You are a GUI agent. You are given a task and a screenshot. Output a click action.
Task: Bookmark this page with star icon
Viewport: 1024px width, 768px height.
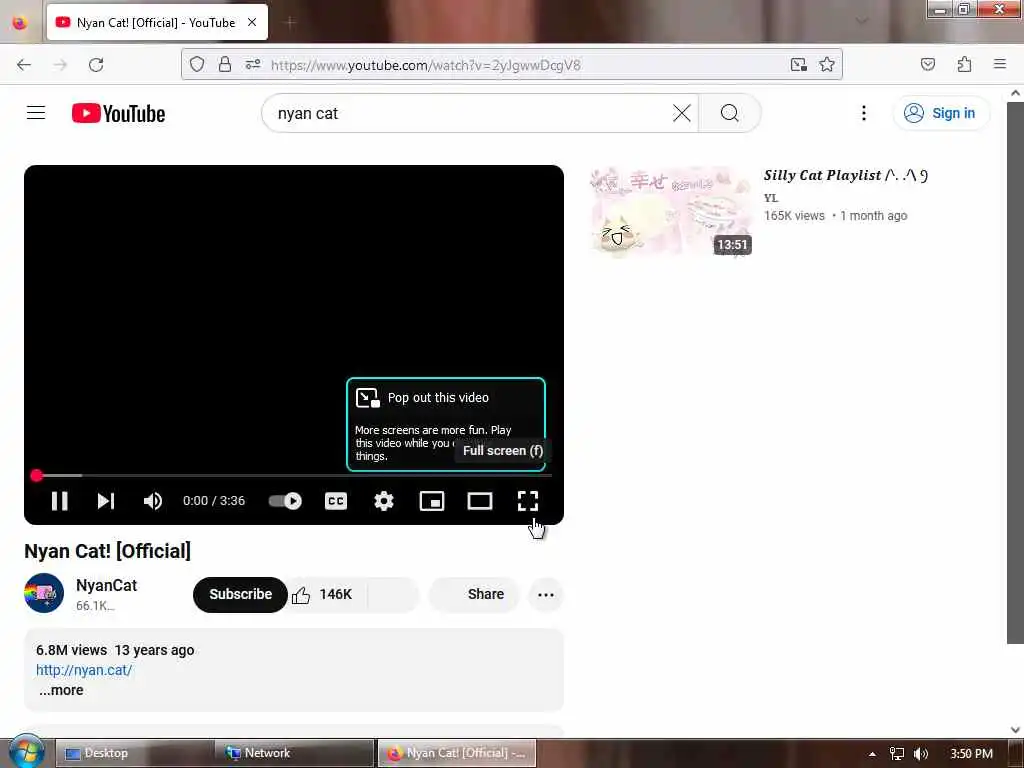pos(827,64)
